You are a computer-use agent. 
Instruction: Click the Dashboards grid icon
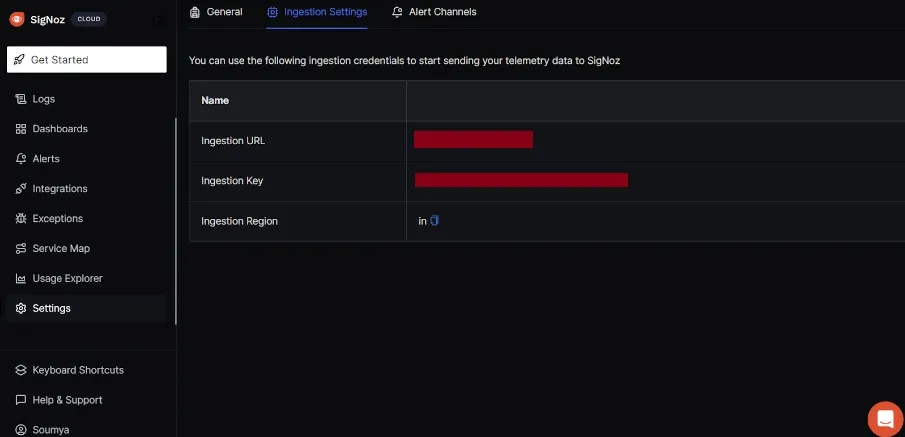tap(21, 129)
